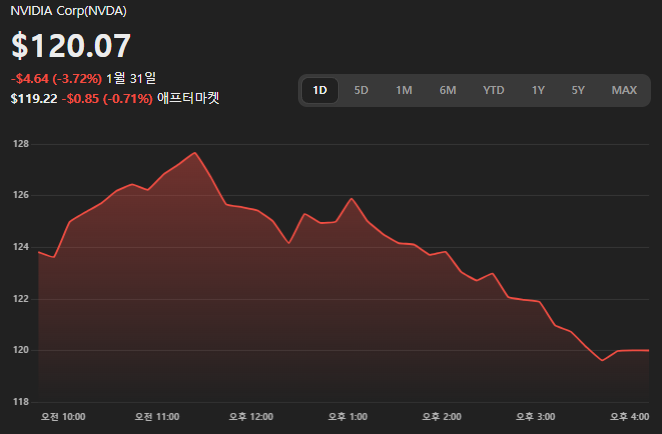Switch chart to 5D range
The width and height of the screenshot is (662, 434).
pyautogui.click(x=361, y=90)
